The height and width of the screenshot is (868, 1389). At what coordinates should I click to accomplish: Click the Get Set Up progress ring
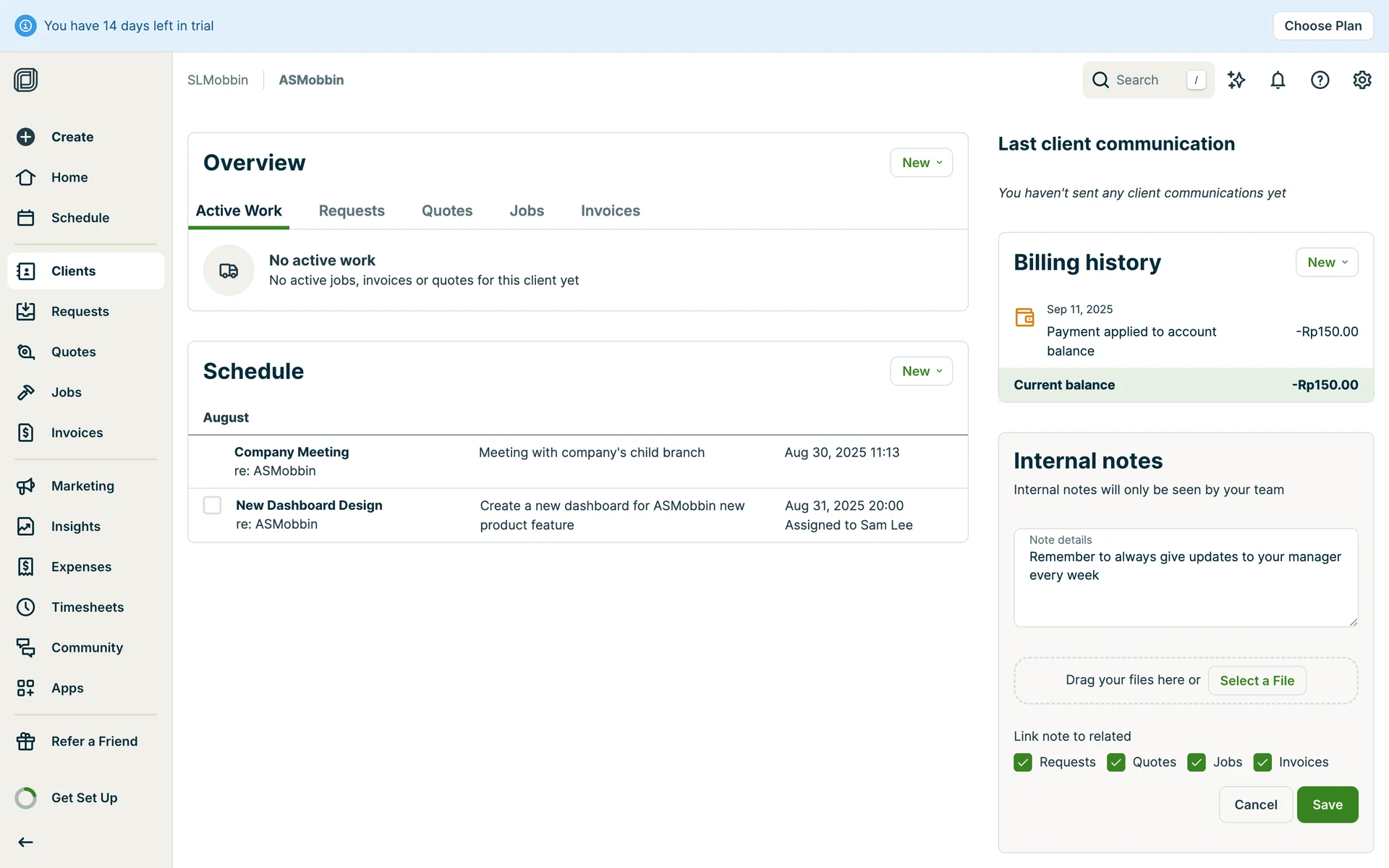[x=26, y=798]
